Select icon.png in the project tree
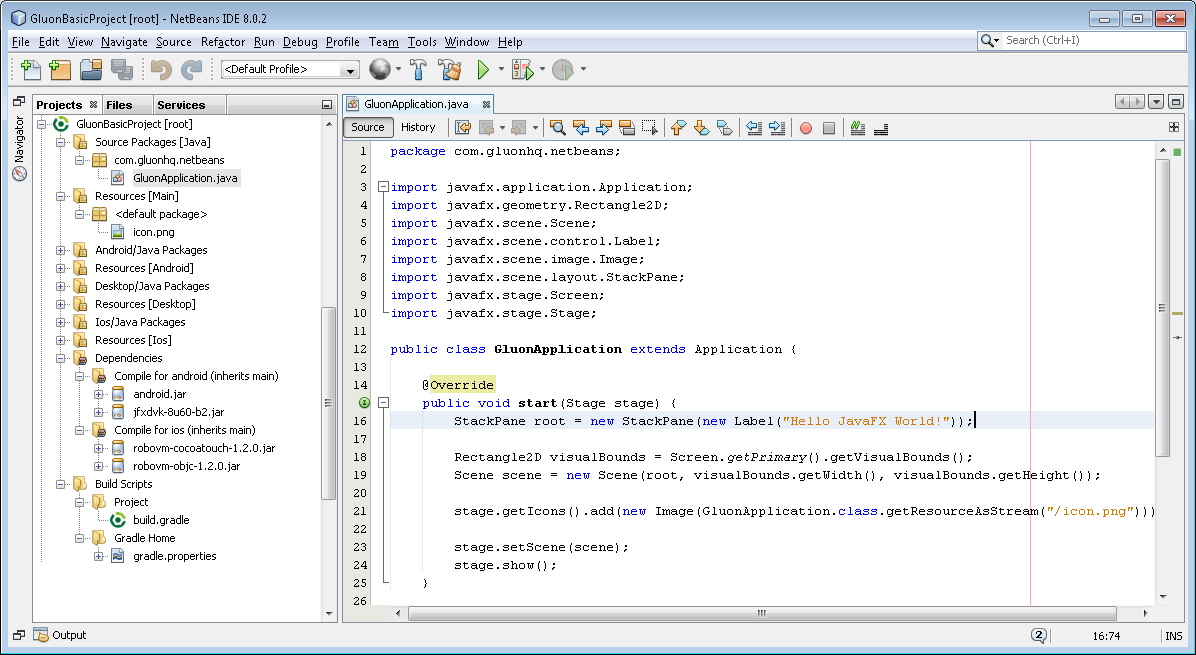 point(153,233)
